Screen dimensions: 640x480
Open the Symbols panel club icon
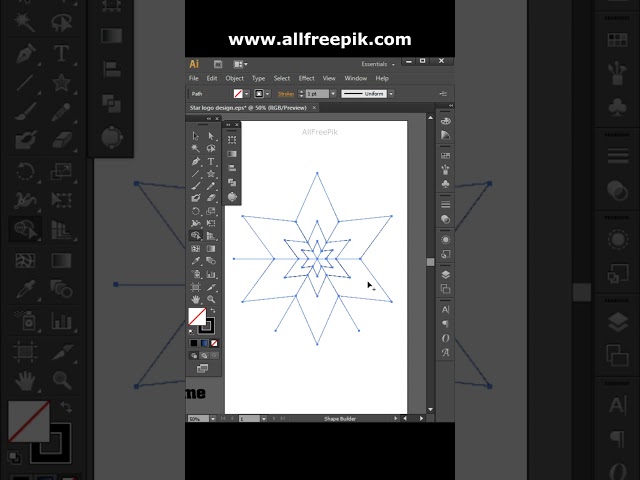445,184
